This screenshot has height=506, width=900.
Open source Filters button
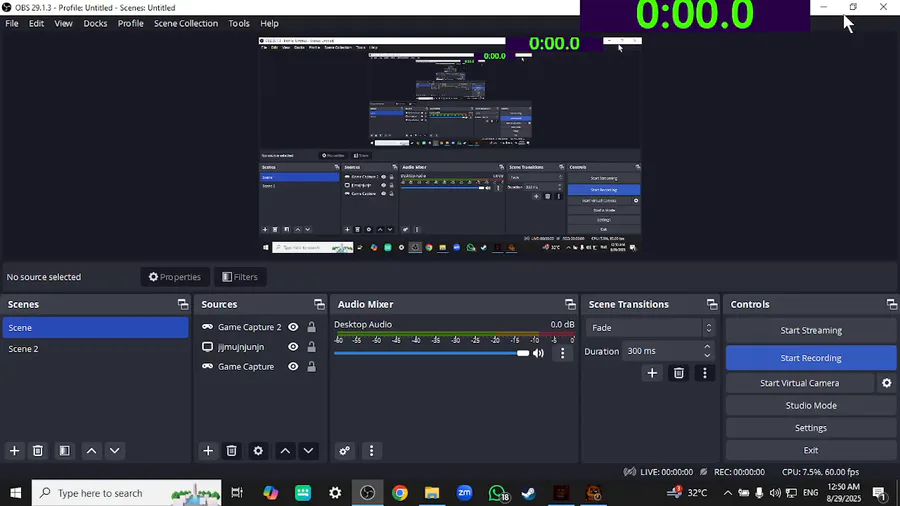click(x=240, y=277)
